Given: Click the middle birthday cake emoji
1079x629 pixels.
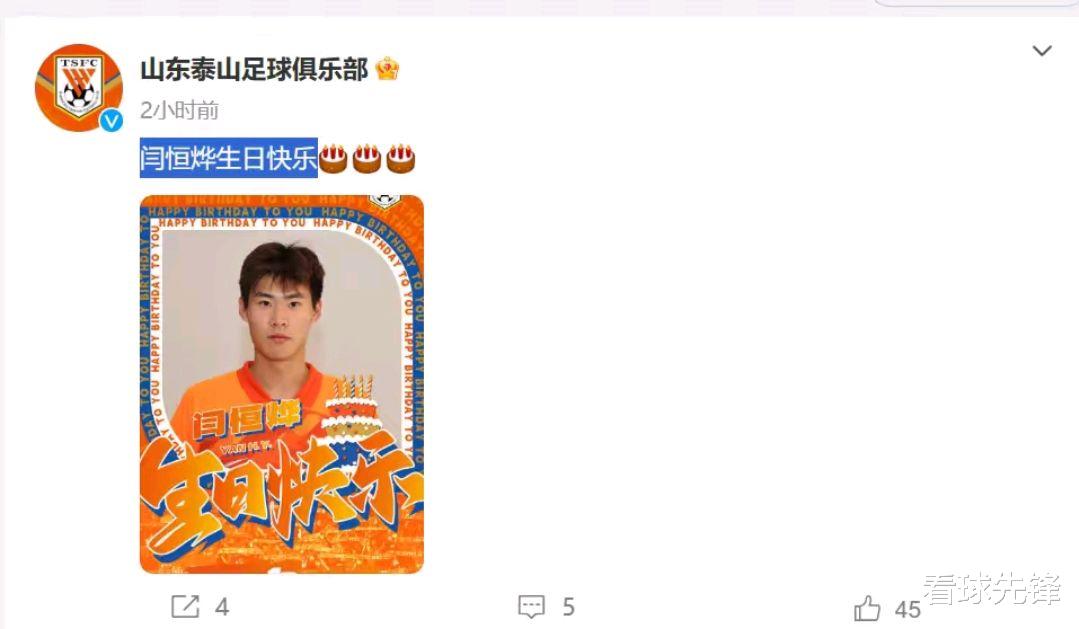Looking at the screenshot, I should (x=367, y=158).
